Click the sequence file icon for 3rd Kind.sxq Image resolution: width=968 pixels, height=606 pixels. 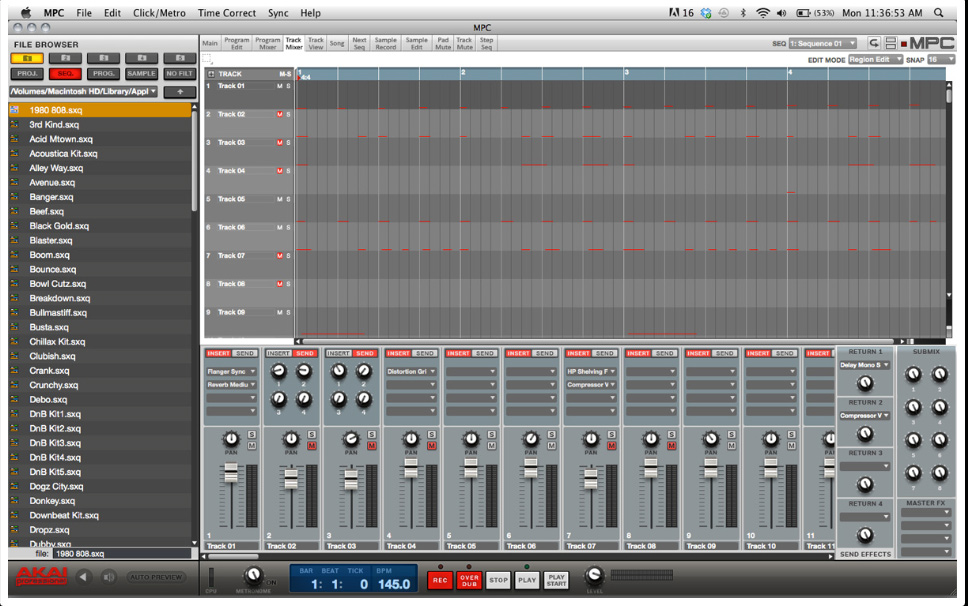pyautogui.click(x=14, y=125)
